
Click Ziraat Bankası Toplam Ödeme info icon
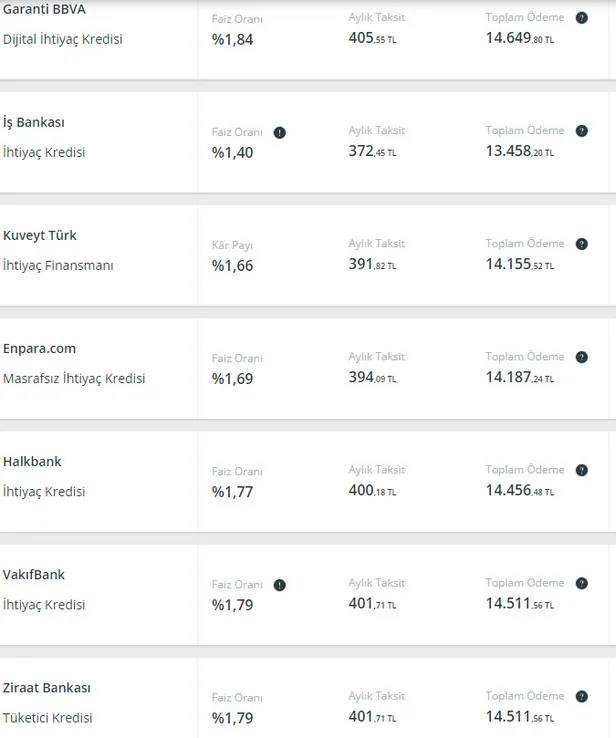click(x=581, y=696)
